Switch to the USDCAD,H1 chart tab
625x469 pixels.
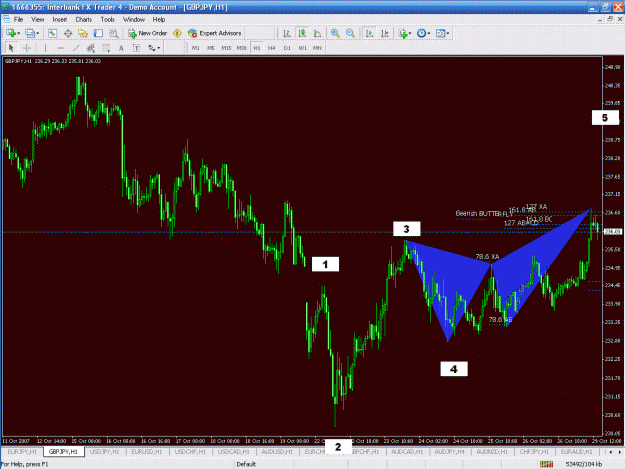pos(234,452)
